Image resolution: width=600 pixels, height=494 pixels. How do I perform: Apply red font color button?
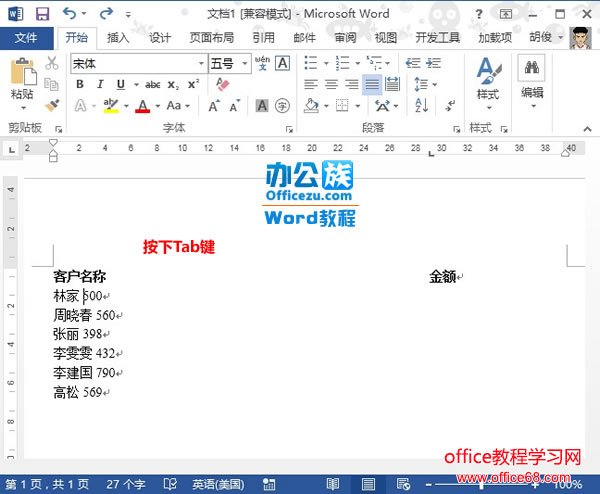pos(142,106)
